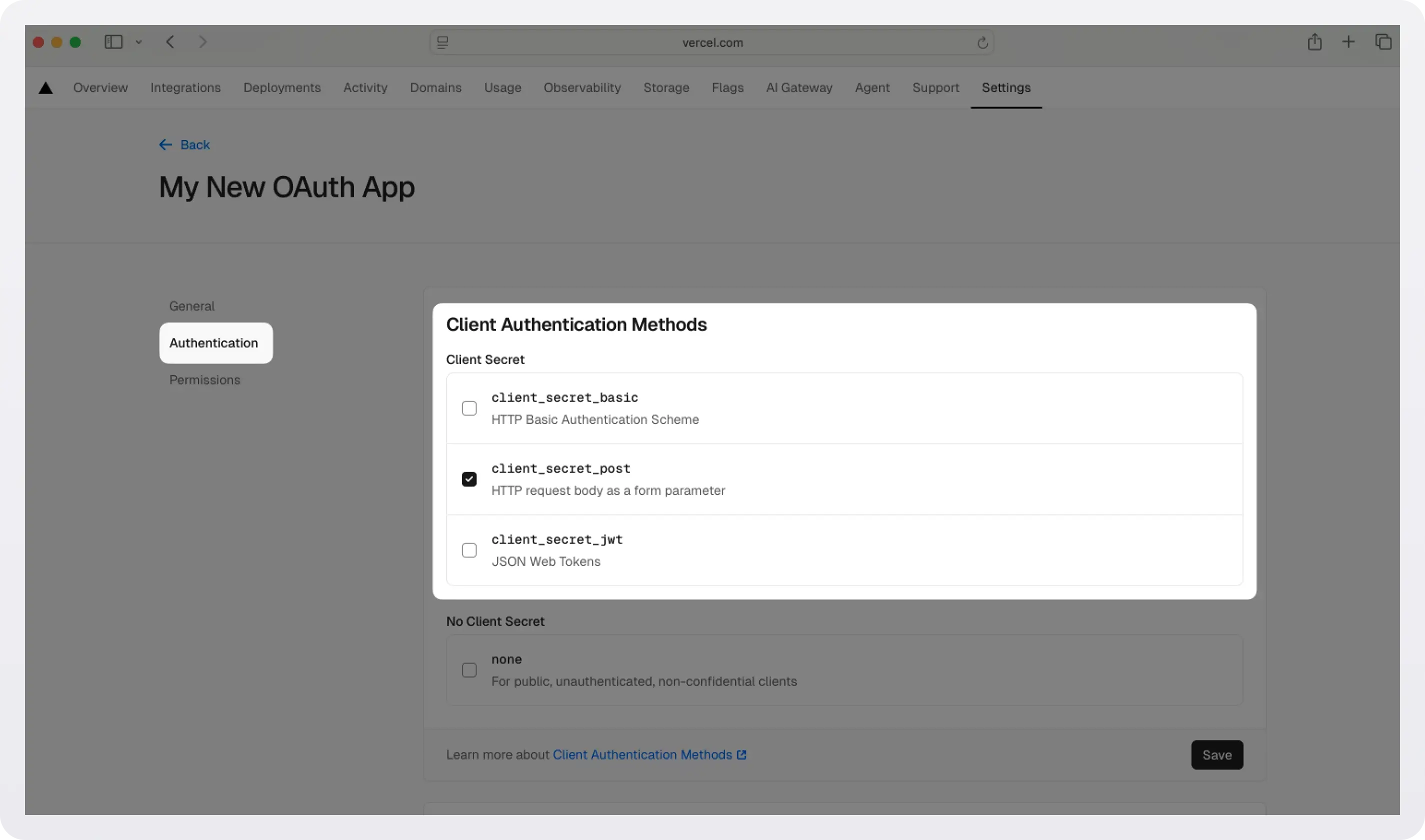Image resolution: width=1425 pixels, height=840 pixels.
Task: Open the share sheet
Action: coord(1315,41)
